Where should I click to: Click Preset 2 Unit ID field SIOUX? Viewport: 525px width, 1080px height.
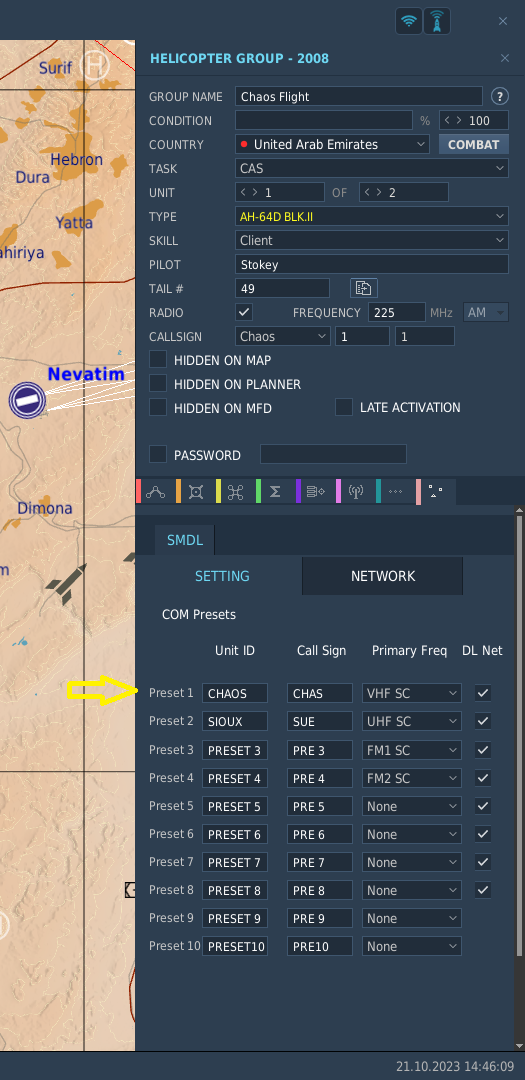pyautogui.click(x=235, y=721)
